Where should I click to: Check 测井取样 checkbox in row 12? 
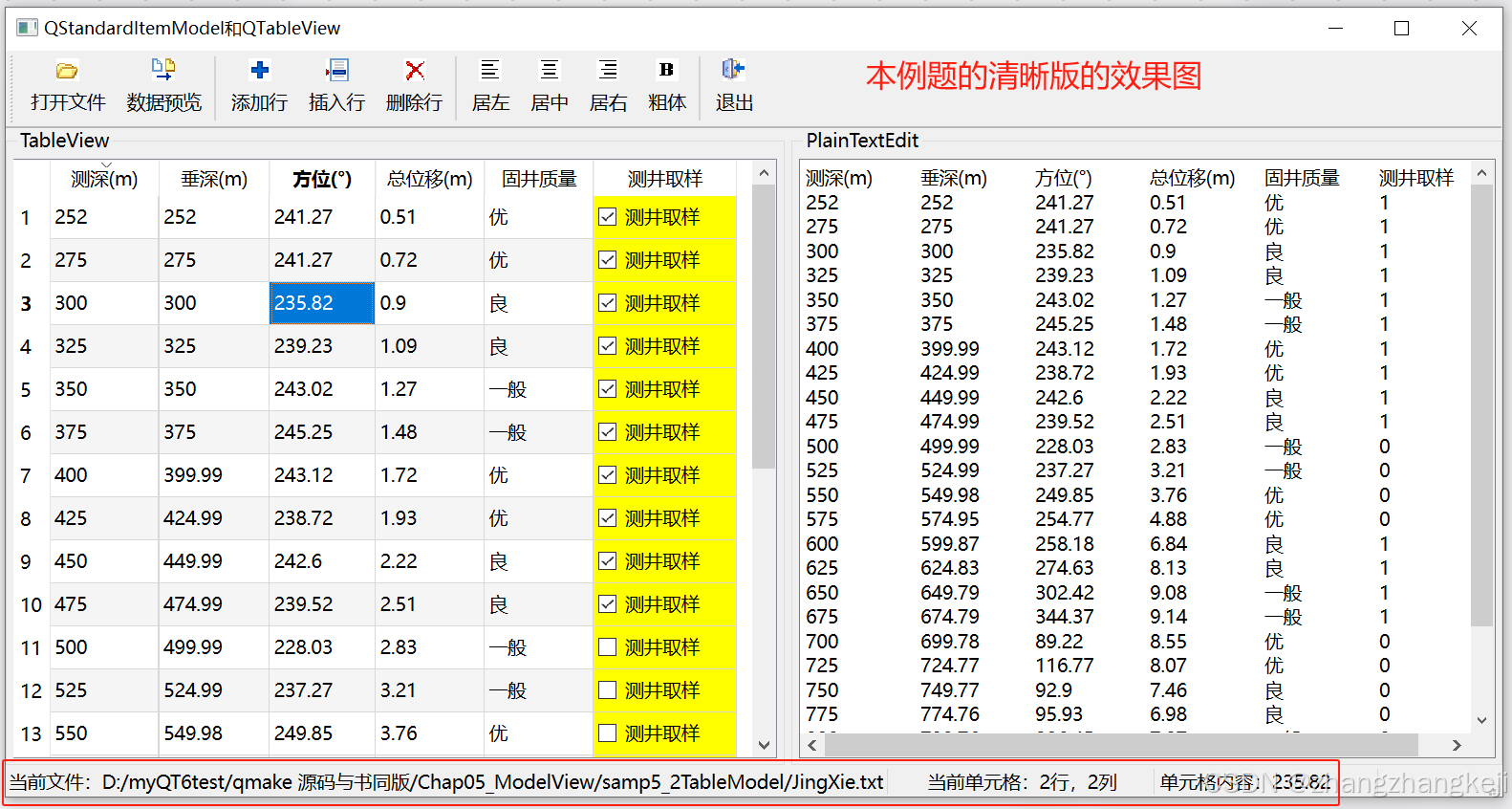pyautogui.click(x=608, y=690)
